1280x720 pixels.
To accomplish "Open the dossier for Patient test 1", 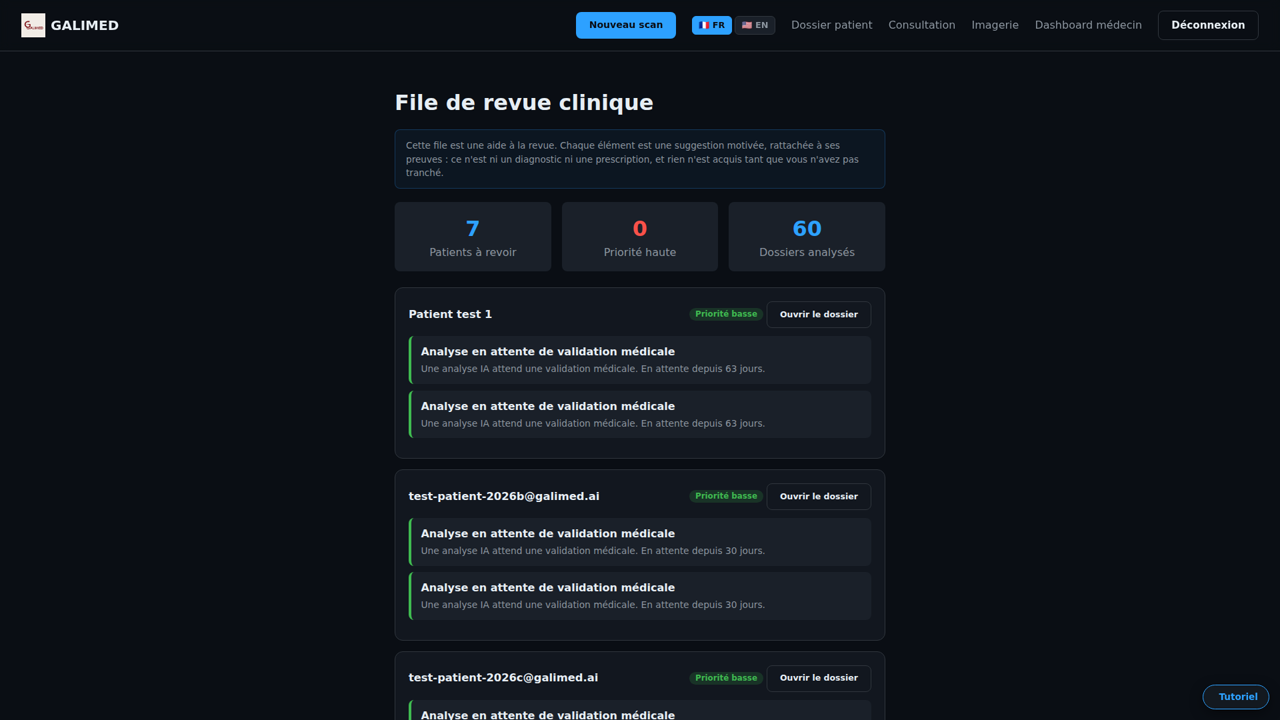I will point(819,314).
